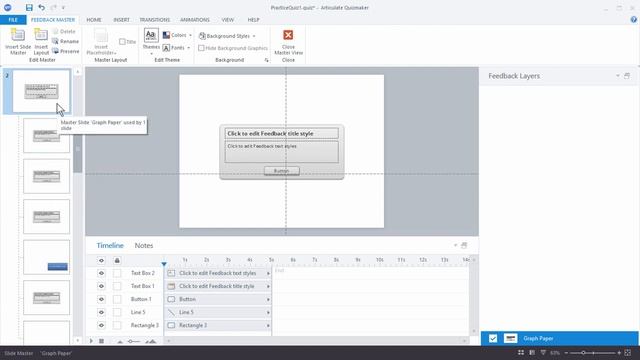Viewport: 640px width, 360px height.
Task: Expand the Feedback title style timeline bar arrow
Action: (268, 286)
